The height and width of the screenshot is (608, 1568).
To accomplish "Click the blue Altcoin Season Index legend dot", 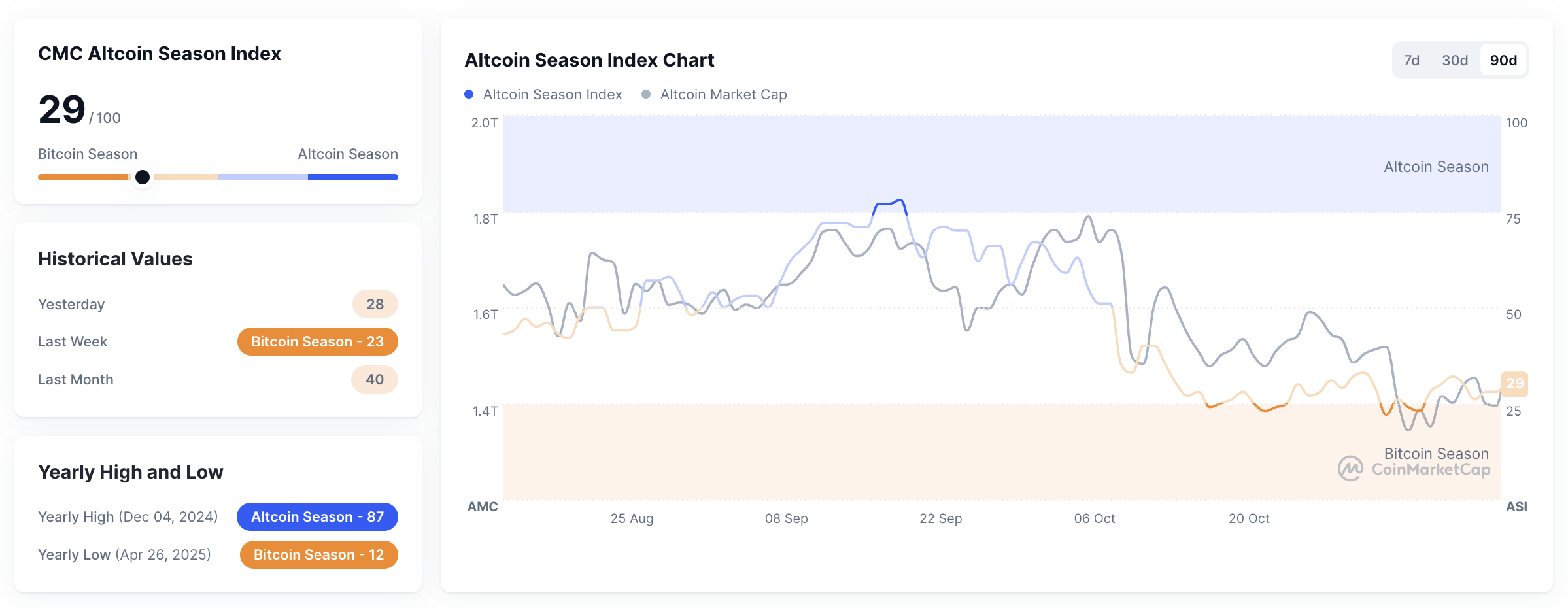I will click(469, 94).
